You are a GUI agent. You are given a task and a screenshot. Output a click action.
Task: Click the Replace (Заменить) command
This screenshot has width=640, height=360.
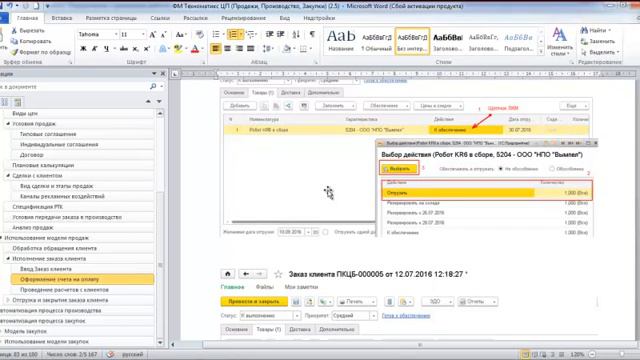point(598,41)
